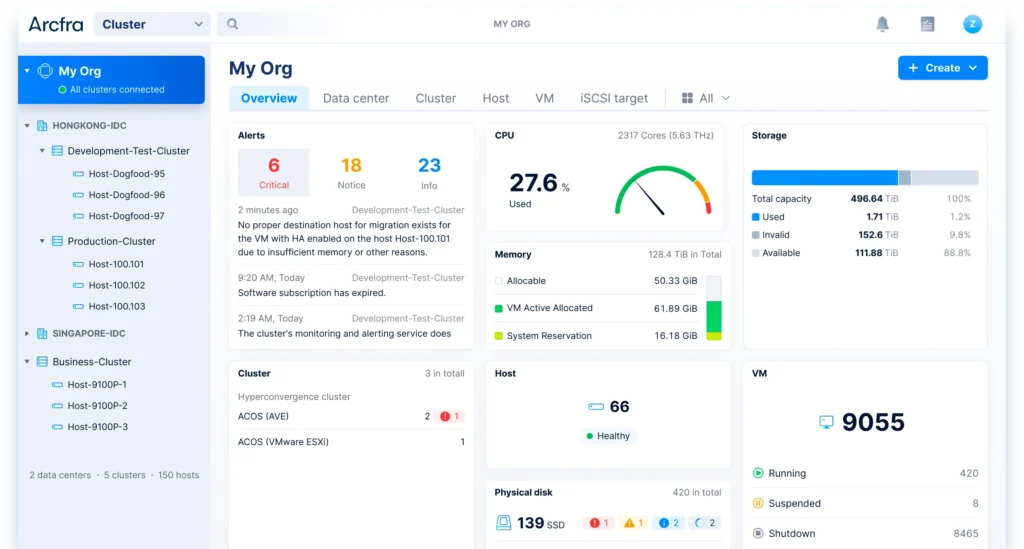Open the task list icon in header
This screenshot has width=1024, height=549.
(x=927, y=24)
